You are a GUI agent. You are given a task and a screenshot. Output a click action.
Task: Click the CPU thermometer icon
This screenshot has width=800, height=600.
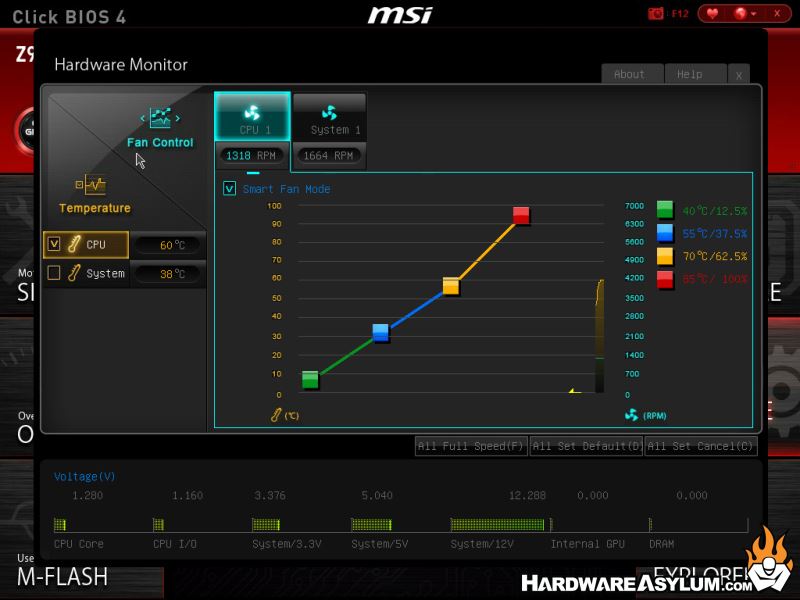[74, 244]
